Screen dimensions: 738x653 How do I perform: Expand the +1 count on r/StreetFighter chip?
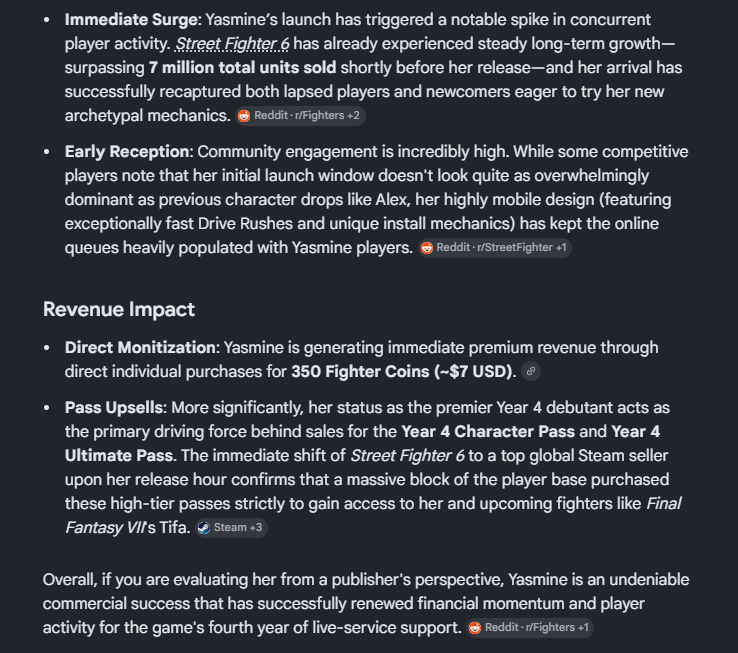click(x=561, y=248)
